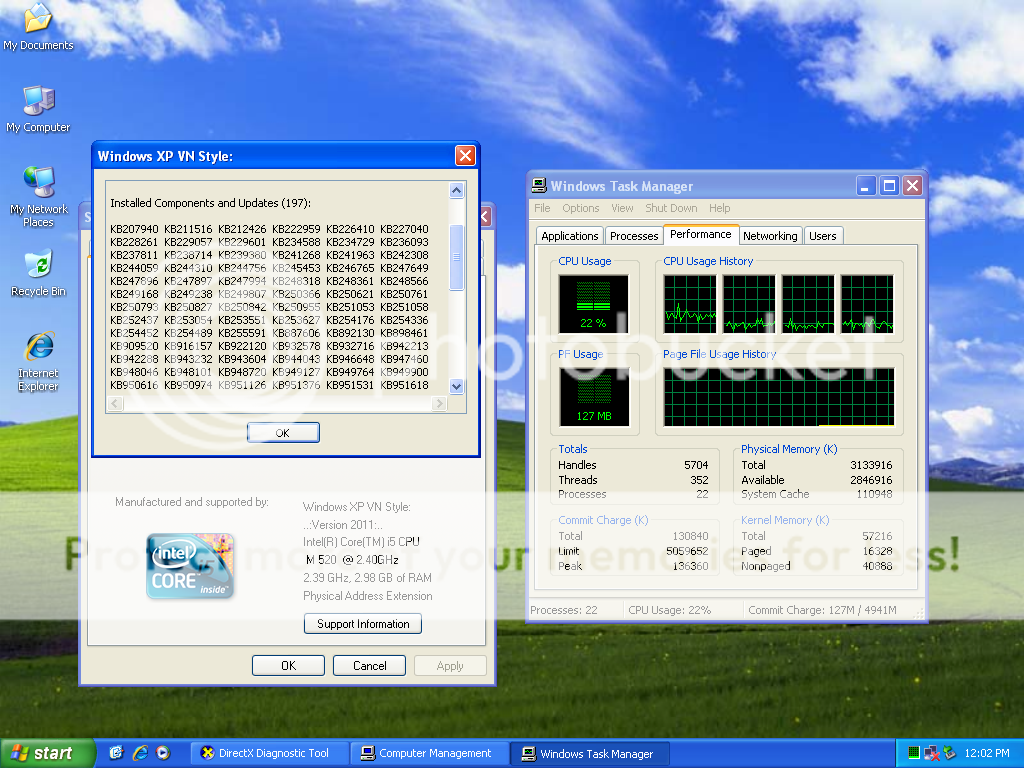
Task: Select the Performance tab
Action: [701, 234]
